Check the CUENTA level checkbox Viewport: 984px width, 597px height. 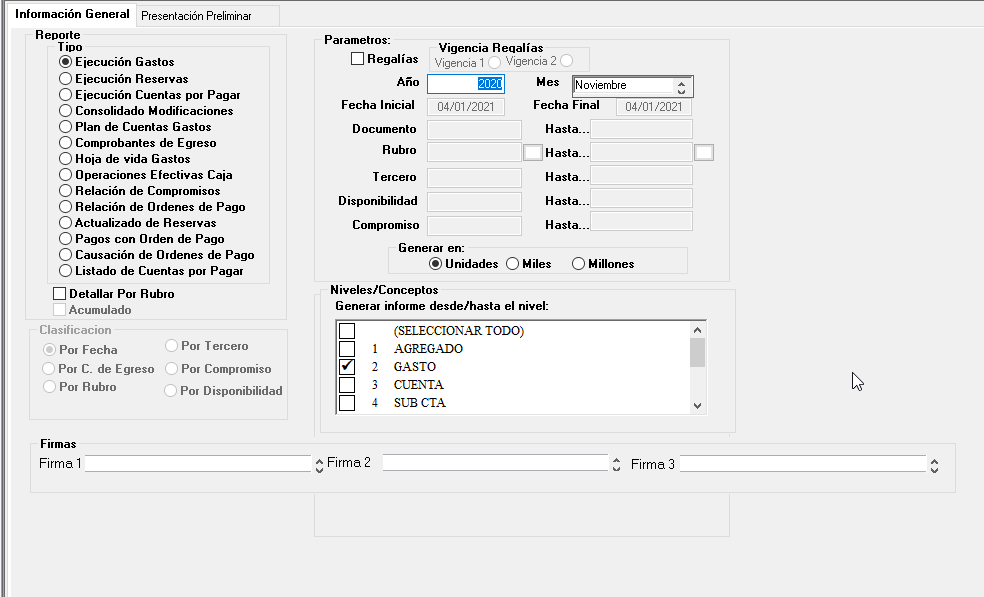point(347,385)
